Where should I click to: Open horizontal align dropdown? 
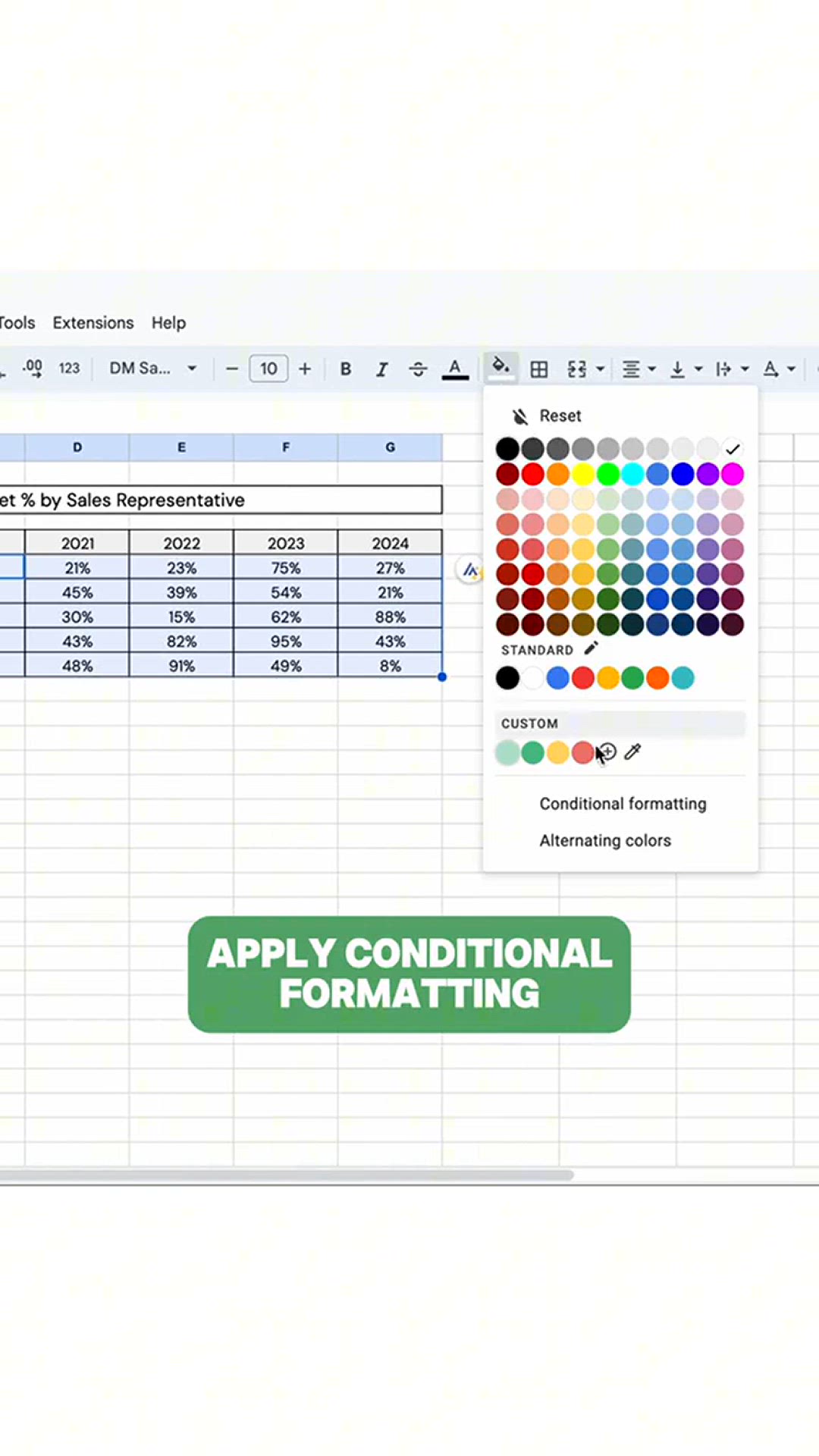click(639, 369)
